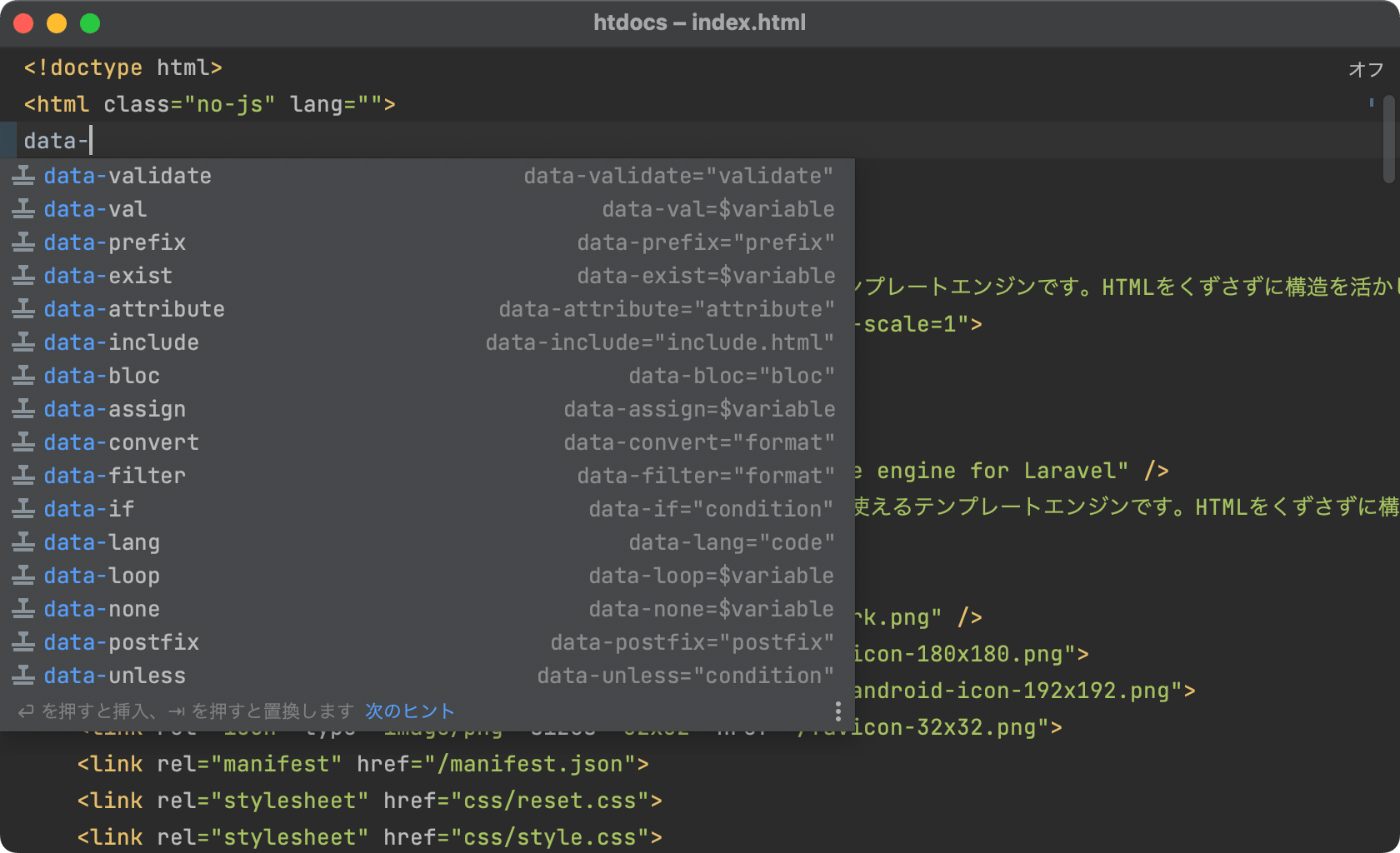This screenshot has width=1400, height=853.
Task: Click data-if="condition" preview text
Action: 712,509
